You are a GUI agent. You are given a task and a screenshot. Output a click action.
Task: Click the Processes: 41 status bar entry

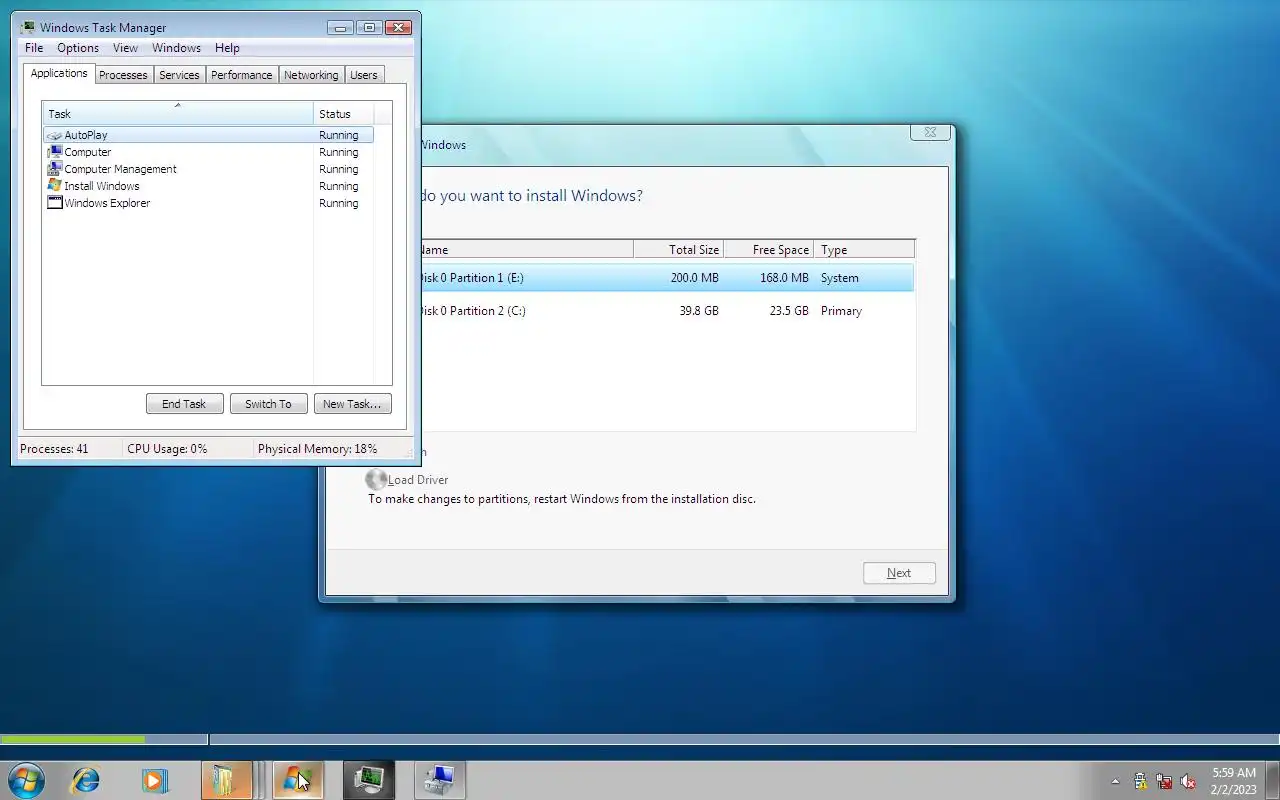(x=54, y=449)
